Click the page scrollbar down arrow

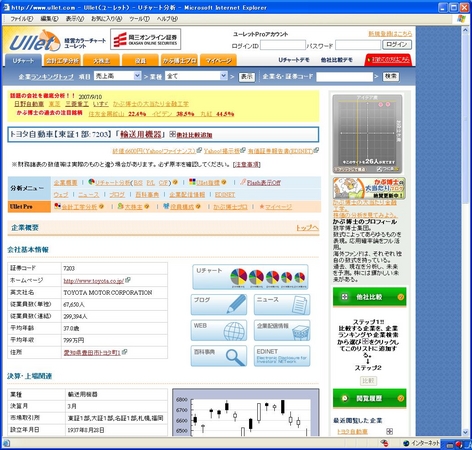466,432
